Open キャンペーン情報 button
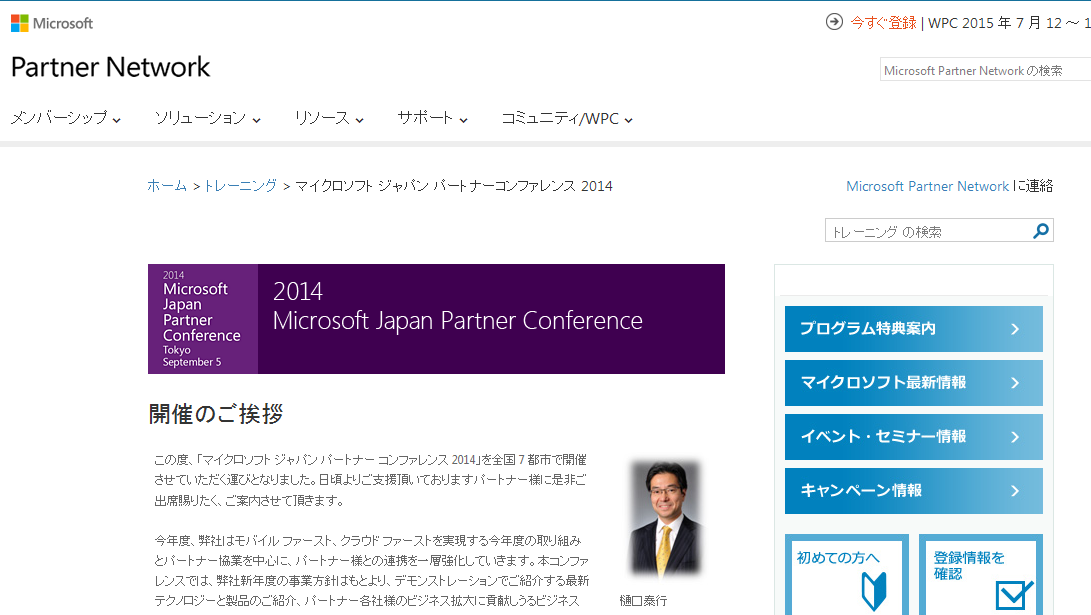1091x615 pixels. click(914, 491)
